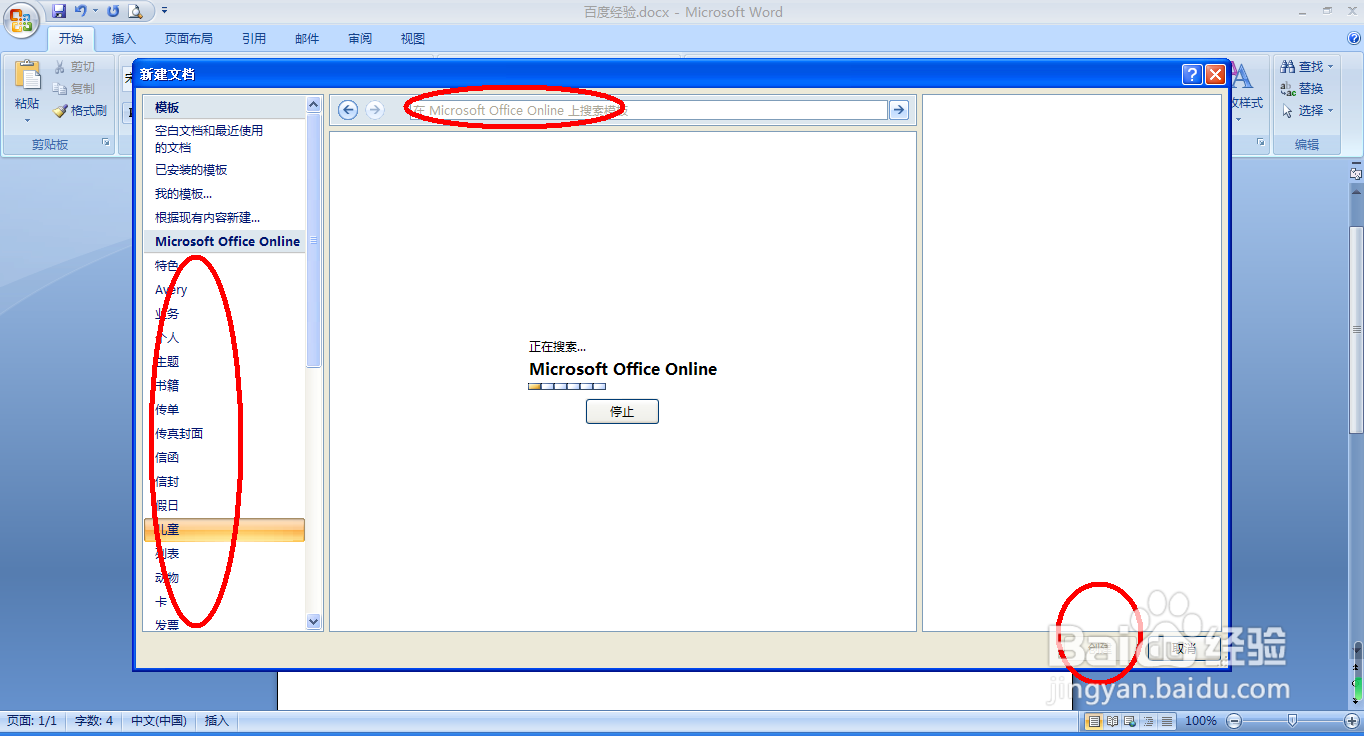Open the 选择 Select dropdown
Viewport: 1364px width, 736px height.
(x=1308, y=111)
